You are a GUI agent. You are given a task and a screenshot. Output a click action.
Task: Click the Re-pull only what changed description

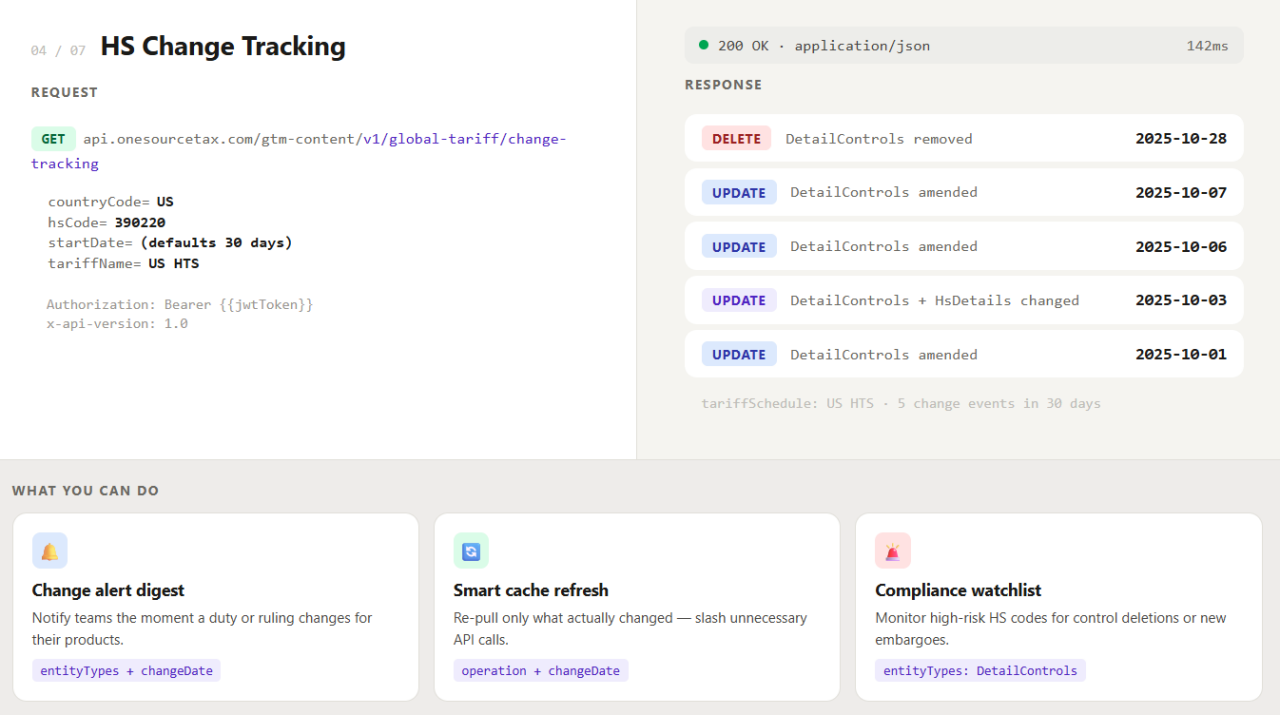(x=630, y=629)
